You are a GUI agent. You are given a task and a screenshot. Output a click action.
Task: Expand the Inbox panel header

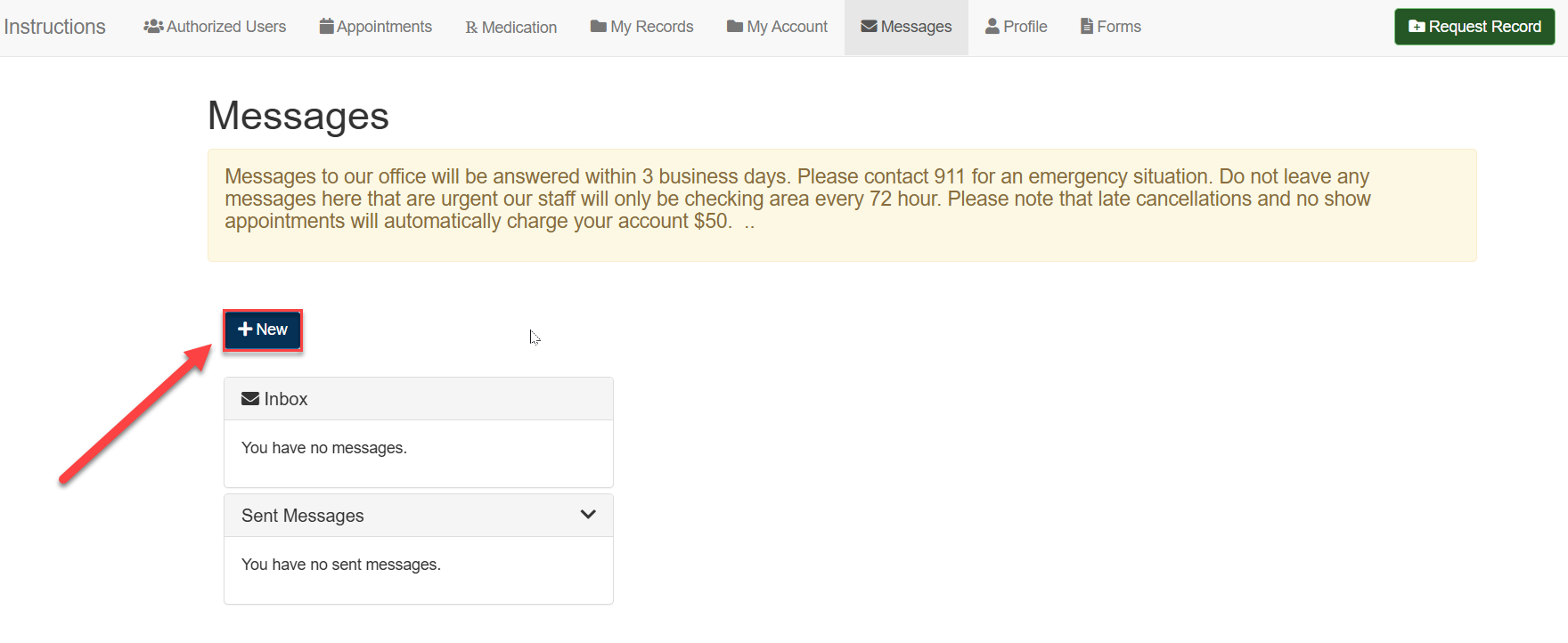tap(419, 399)
